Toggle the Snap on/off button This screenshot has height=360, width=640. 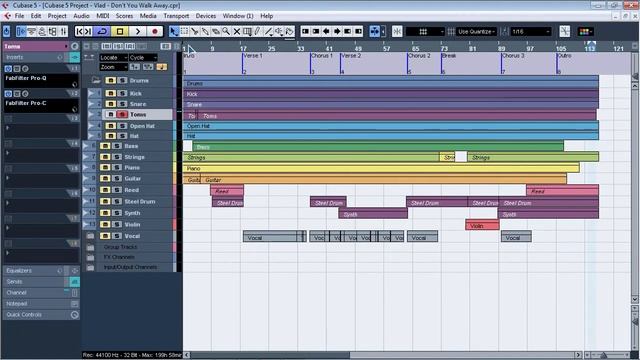coord(397,31)
